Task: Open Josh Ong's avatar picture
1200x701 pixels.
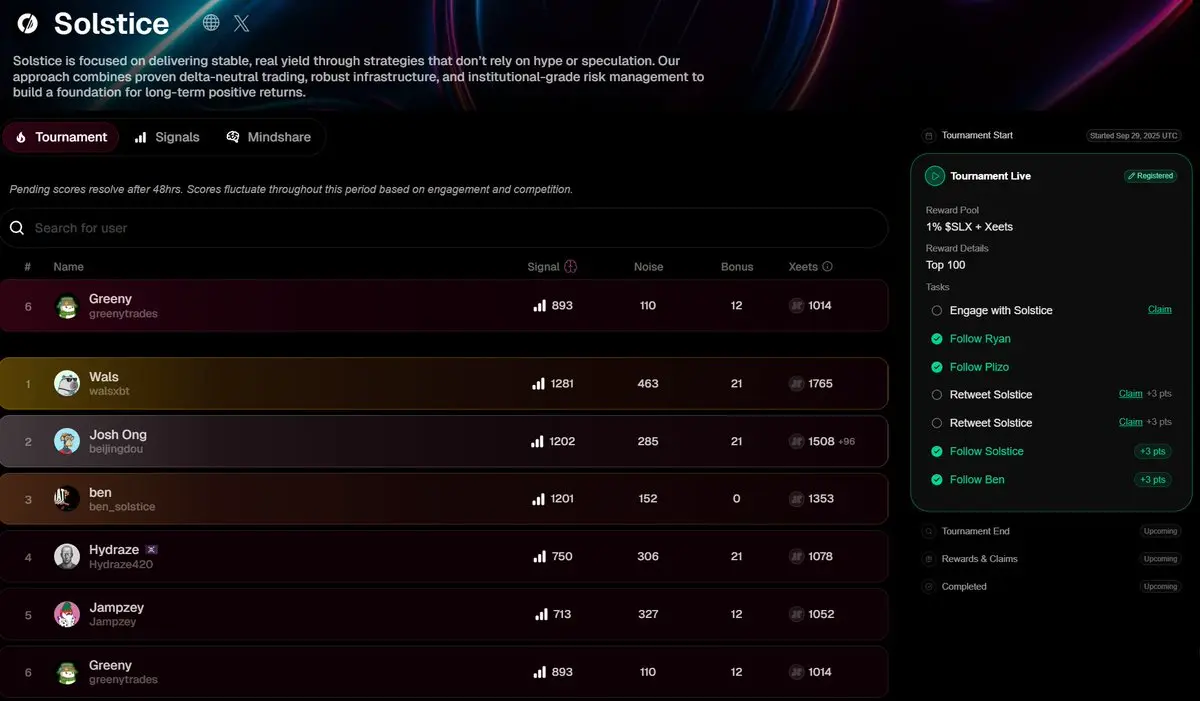Action: (67, 441)
